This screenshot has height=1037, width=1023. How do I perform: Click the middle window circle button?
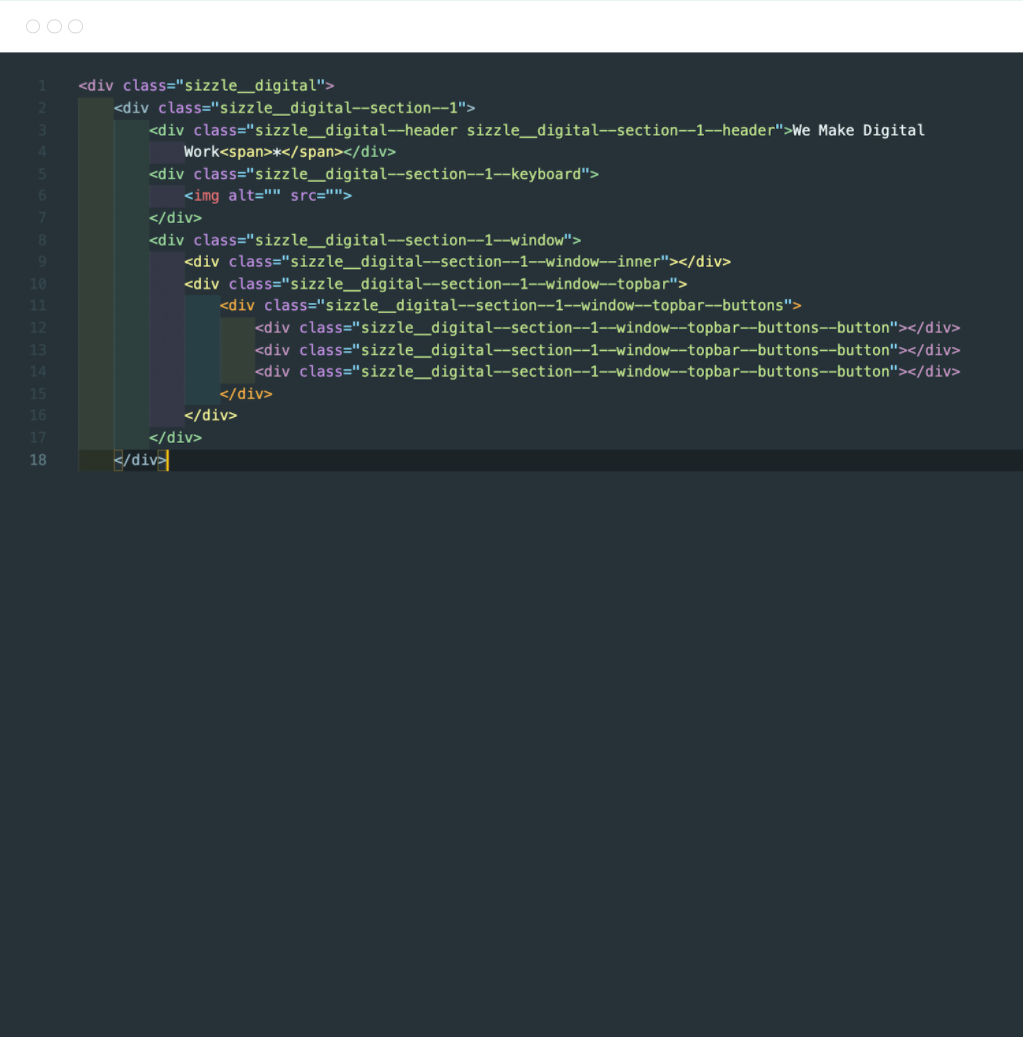(x=54, y=26)
